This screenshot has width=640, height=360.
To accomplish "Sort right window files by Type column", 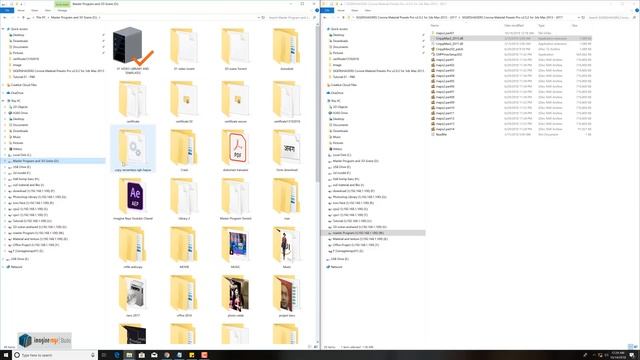I will (541, 25).
